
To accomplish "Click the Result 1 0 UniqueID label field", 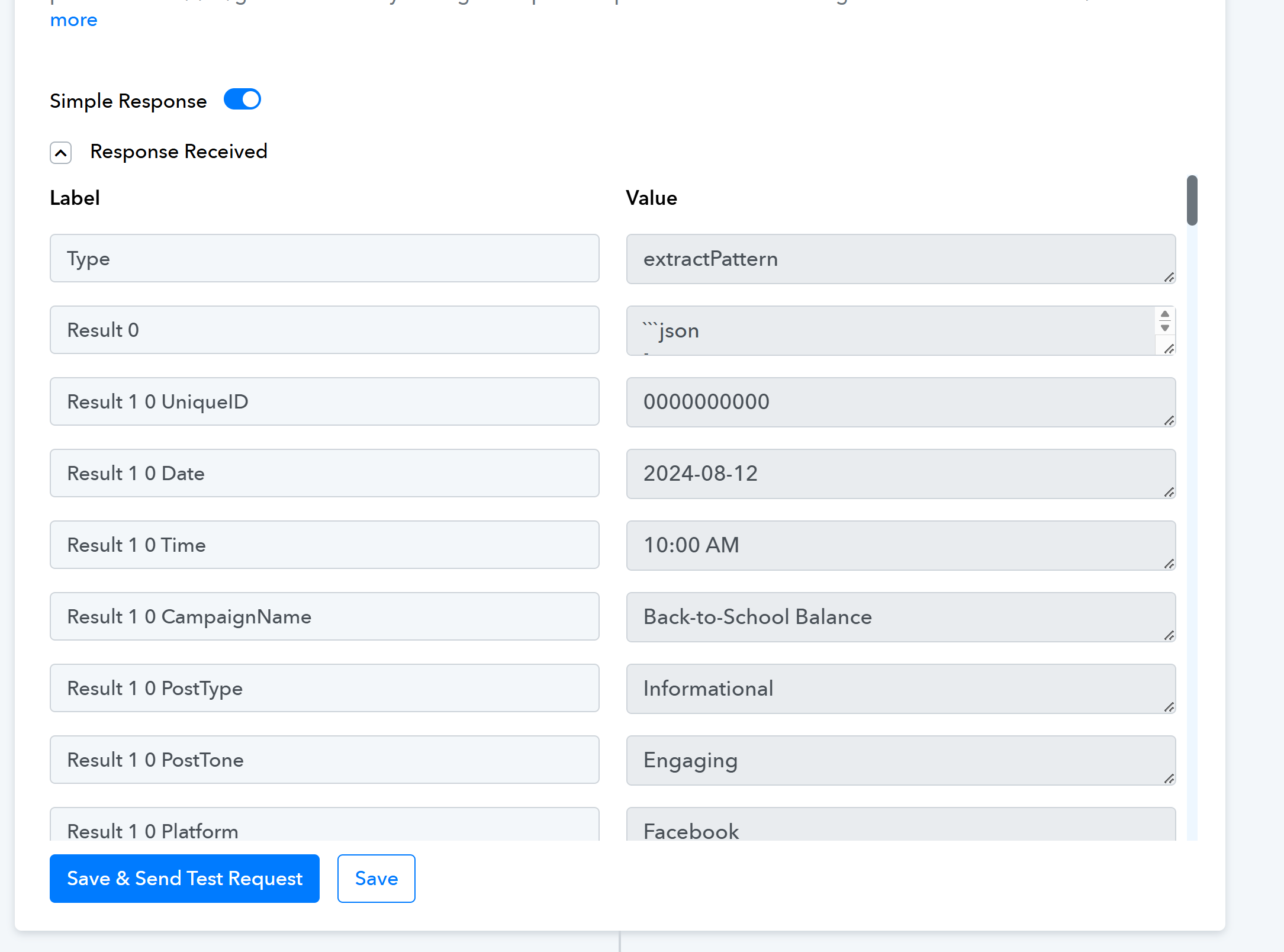I will 324,402.
